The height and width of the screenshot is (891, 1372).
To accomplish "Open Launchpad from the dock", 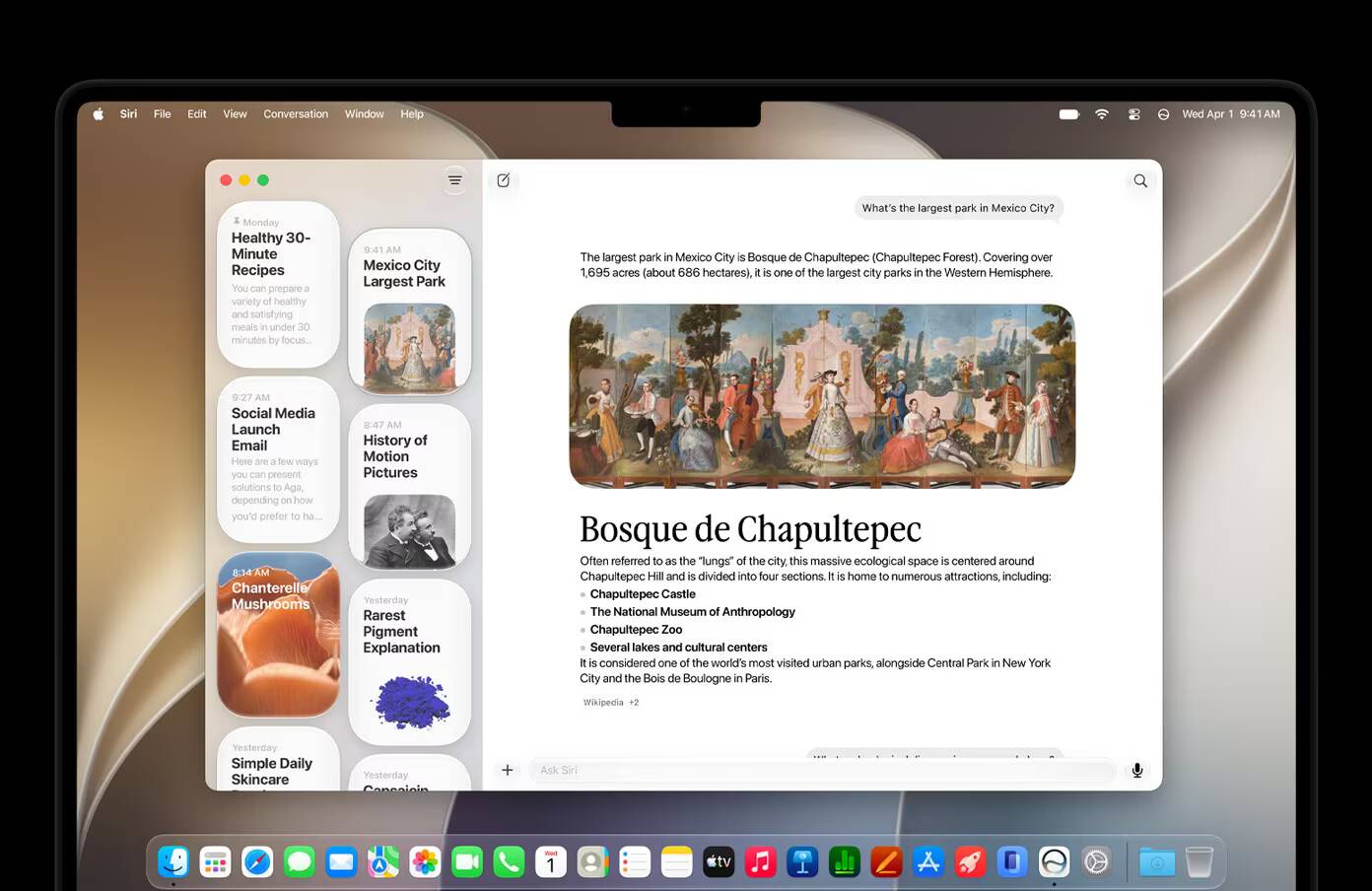I will [x=215, y=862].
